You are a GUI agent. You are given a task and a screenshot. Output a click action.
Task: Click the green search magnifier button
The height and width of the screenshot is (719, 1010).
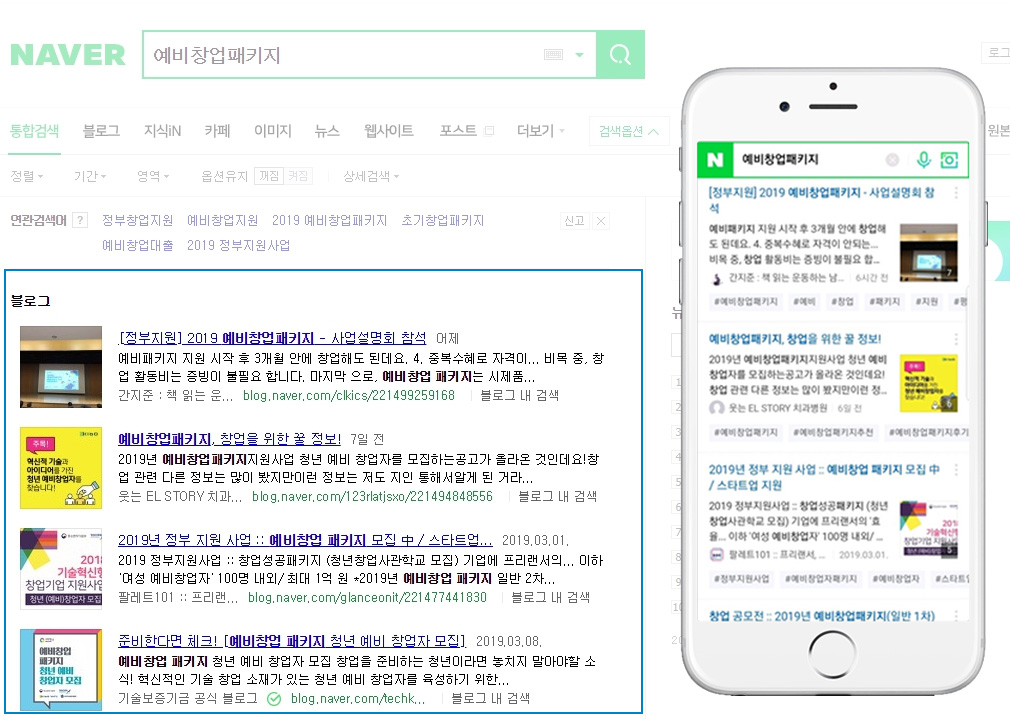click(x=620, y=55)
